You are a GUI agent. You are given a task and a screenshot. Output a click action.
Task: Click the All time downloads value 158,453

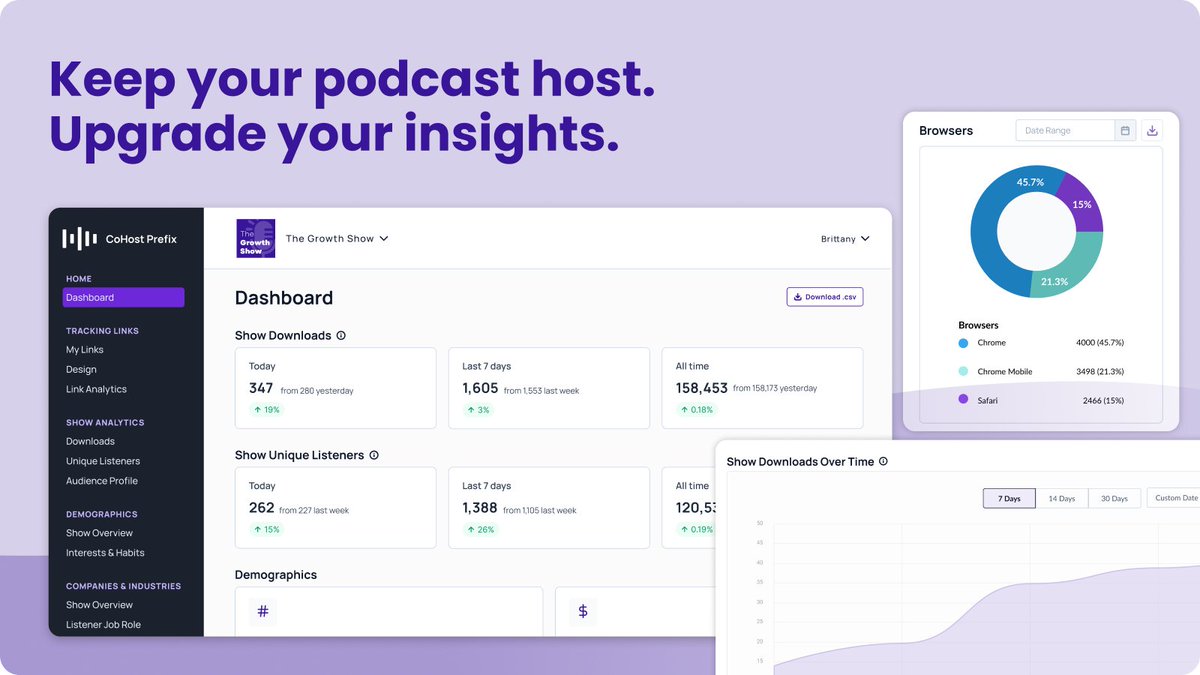(702, 388)
